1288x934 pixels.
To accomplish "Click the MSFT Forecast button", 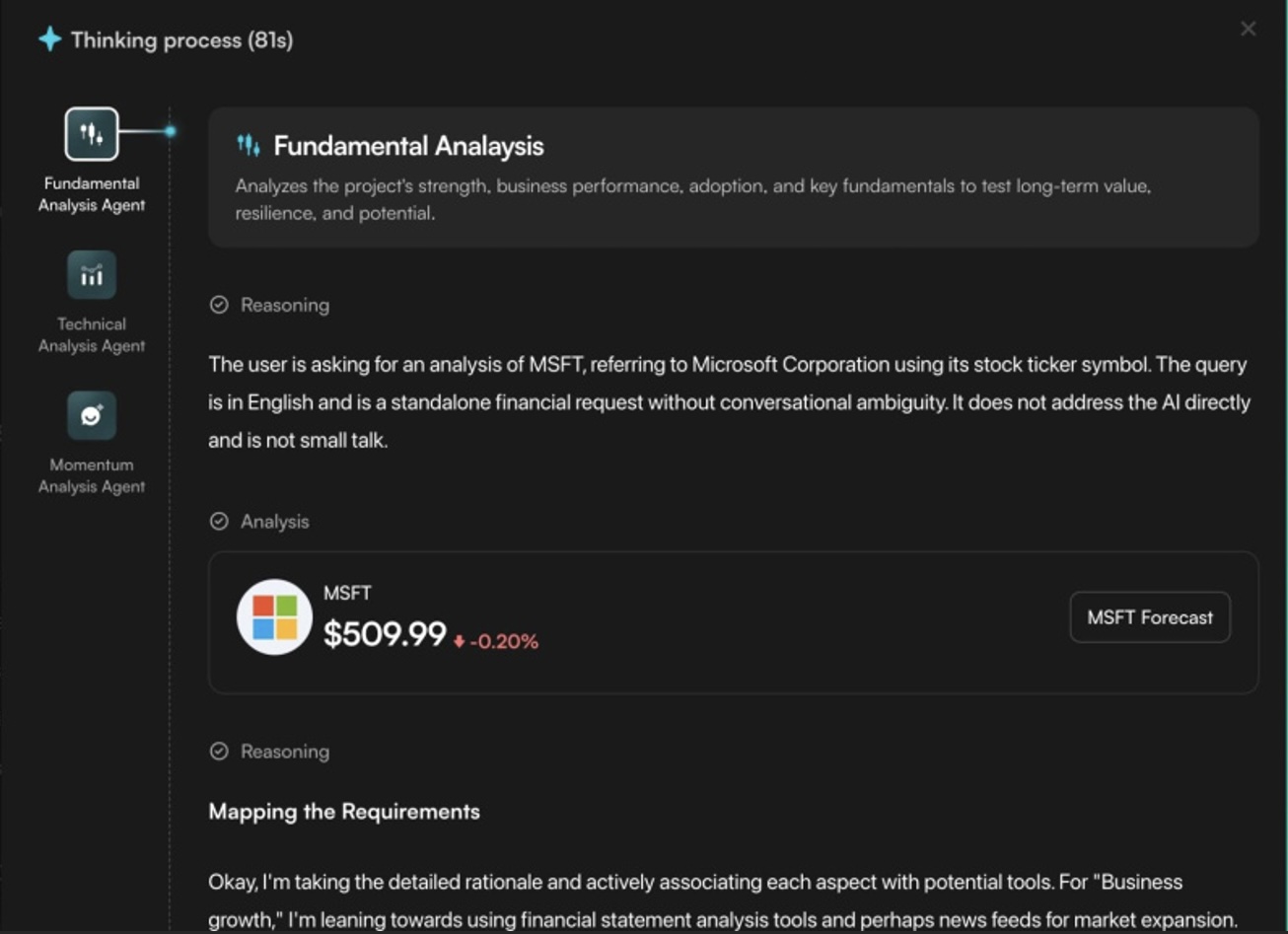I will tap(1149, 617).
